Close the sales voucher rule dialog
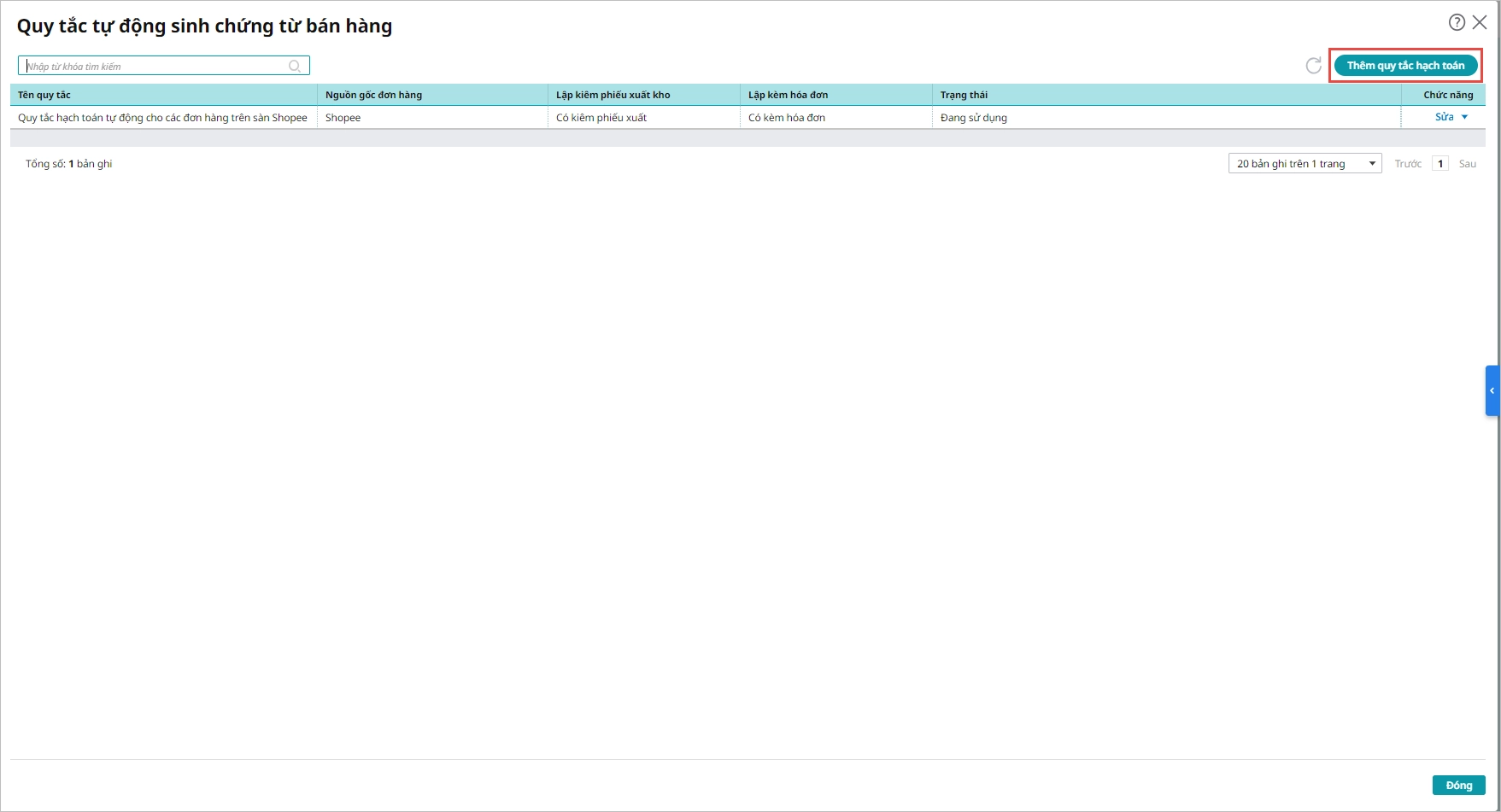The image size is (1501, 812). point(1480,22)
